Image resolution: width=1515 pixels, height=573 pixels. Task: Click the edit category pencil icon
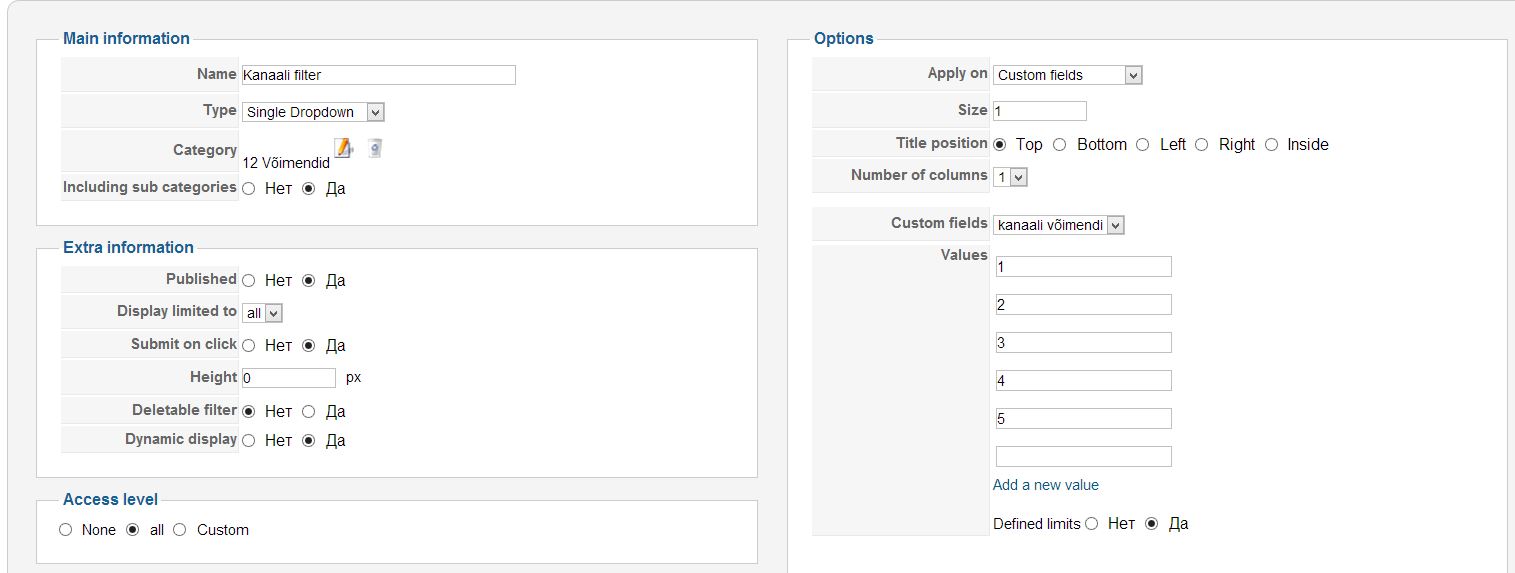click(x=343, y=148)
